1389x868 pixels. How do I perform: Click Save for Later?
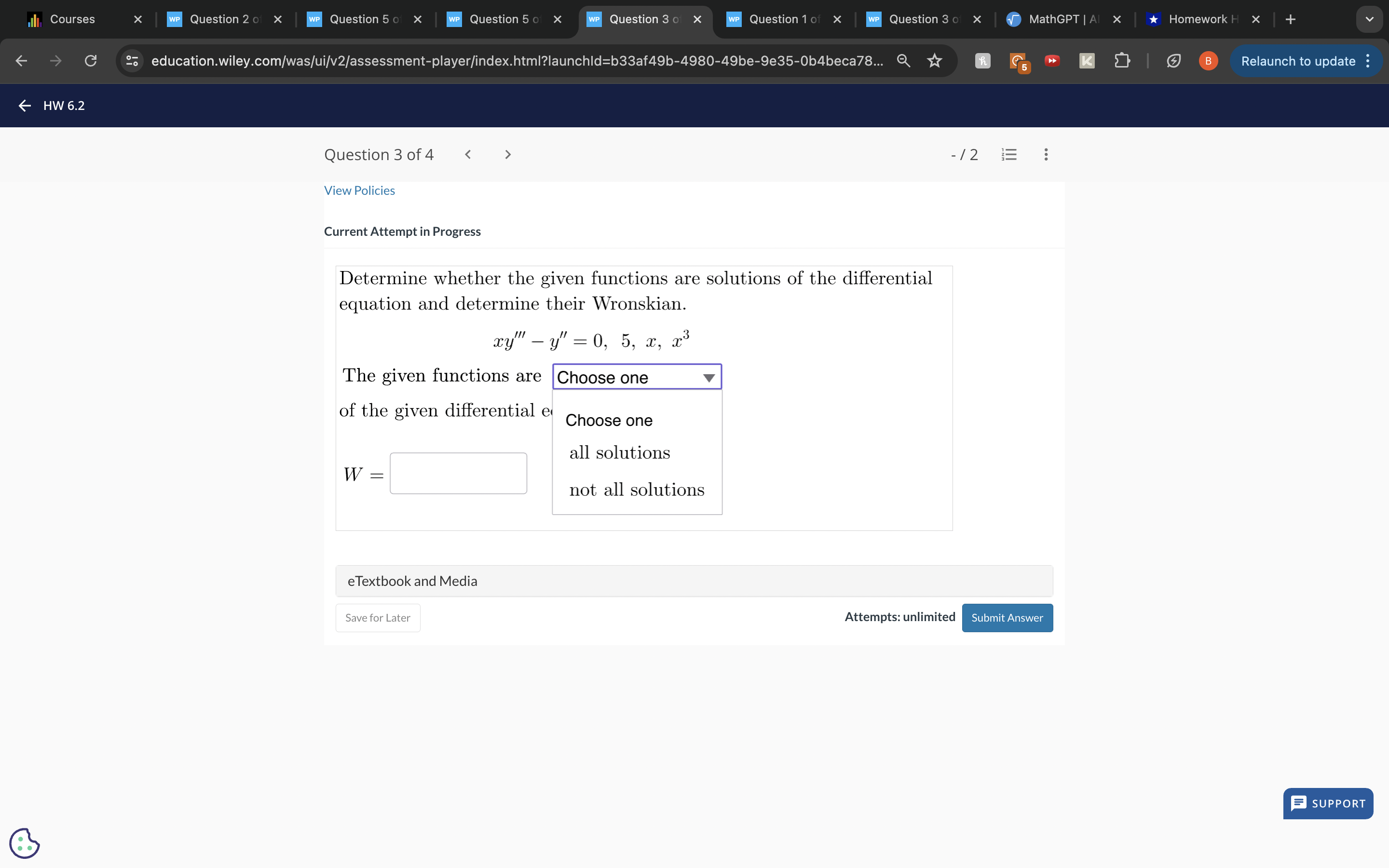[377, 618]
